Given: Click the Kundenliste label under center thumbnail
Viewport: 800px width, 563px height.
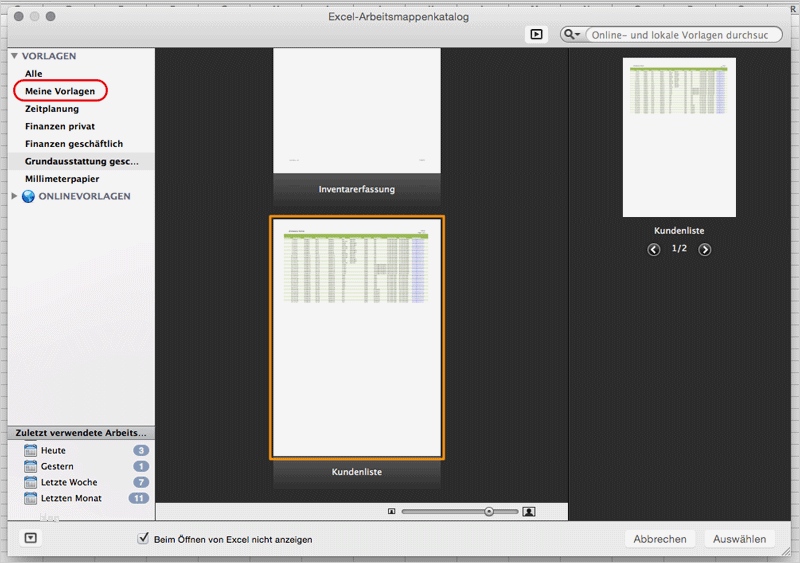Looking at the screenshot, I should click(357, 472).
